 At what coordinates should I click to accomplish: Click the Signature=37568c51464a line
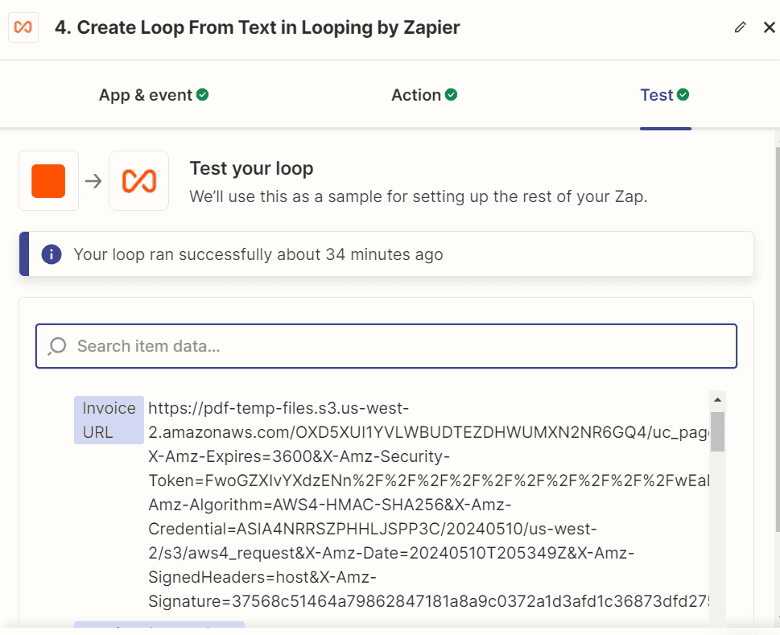pos(429,602)
